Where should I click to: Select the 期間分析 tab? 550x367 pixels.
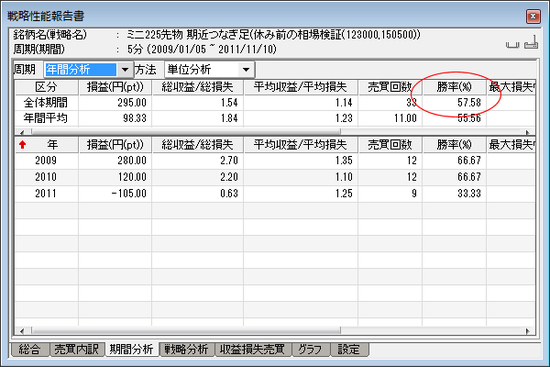pyautogui.click(x=131, y=349)
